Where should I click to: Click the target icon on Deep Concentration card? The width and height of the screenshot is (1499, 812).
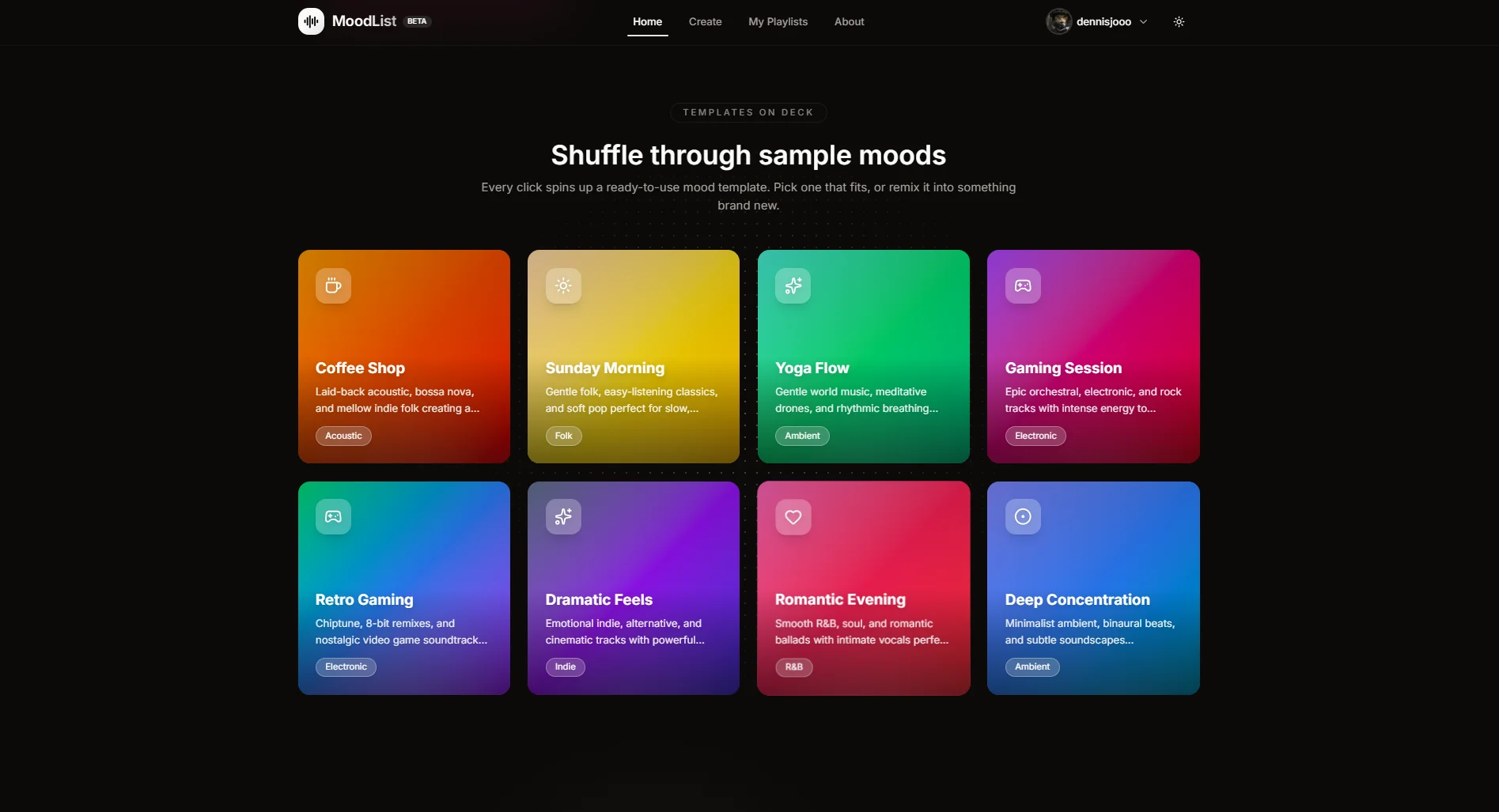coord(1022,517)
